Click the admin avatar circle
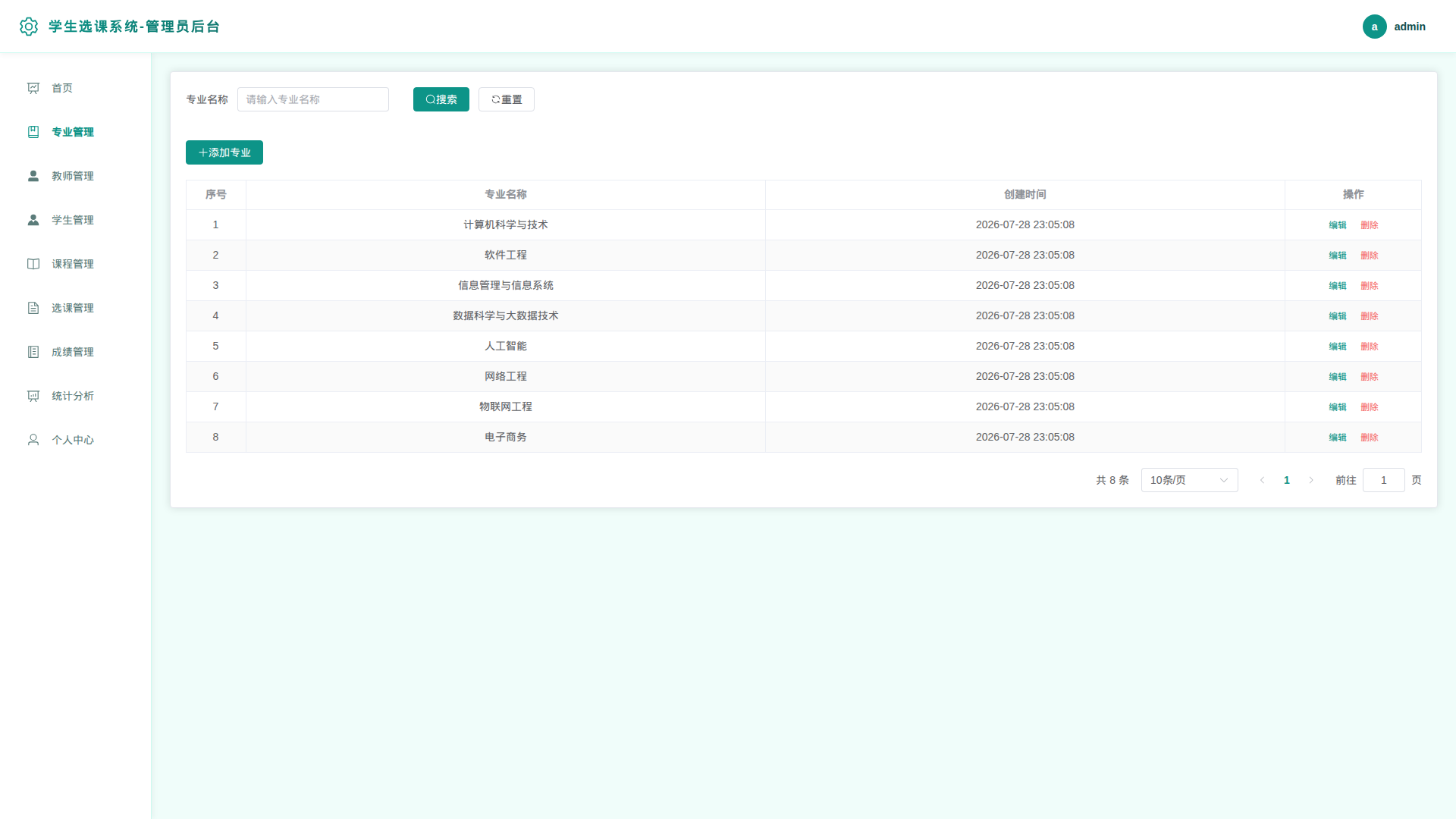Viewport: 1456px width, 819px height. (1374, 27)
